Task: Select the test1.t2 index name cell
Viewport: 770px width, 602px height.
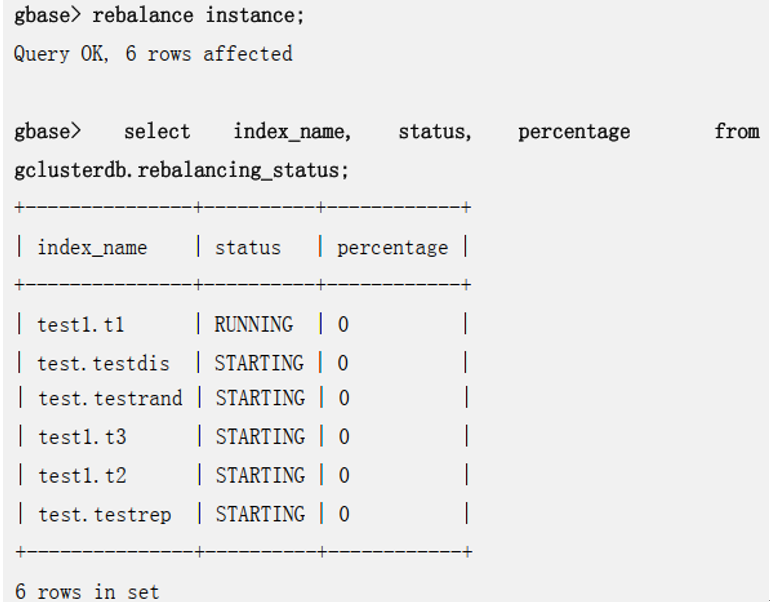Action: point(82,476)
